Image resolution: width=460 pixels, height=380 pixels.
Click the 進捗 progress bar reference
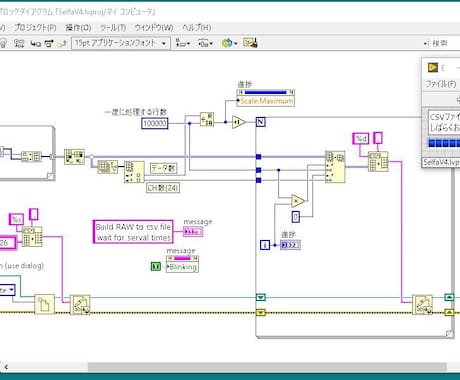click(x=266, y=92)
